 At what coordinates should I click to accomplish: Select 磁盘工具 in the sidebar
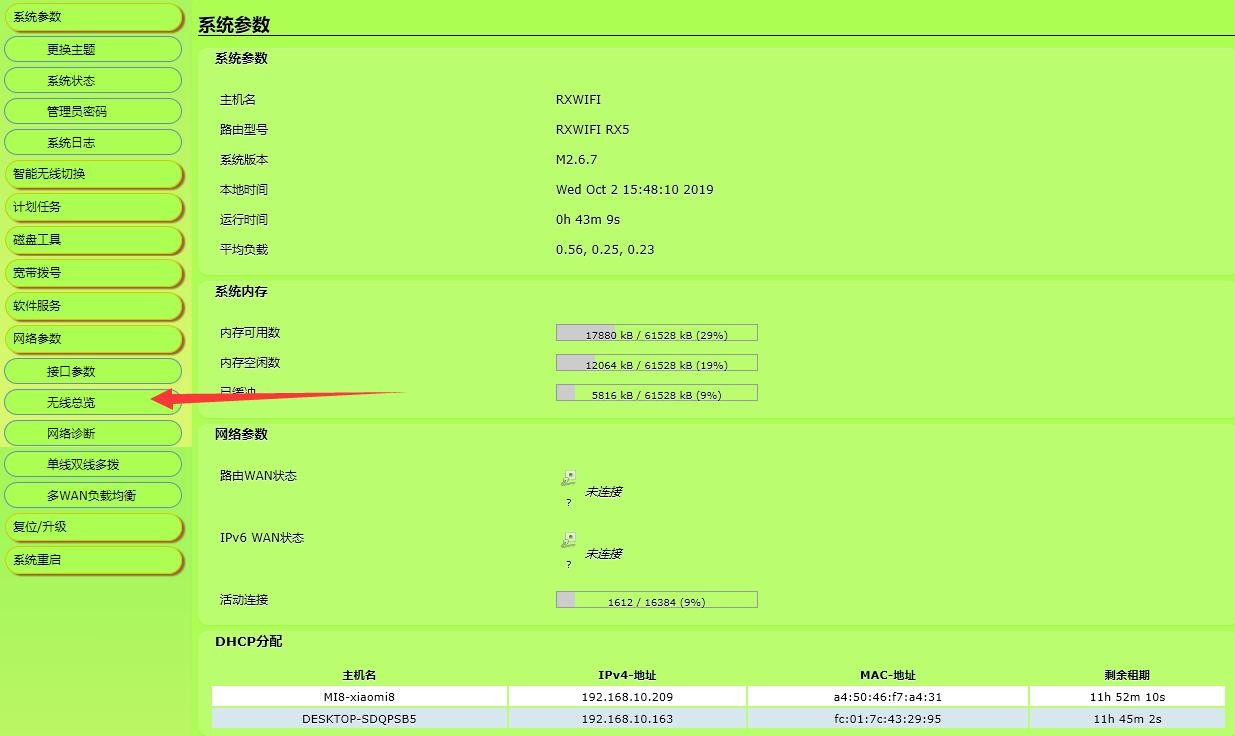pyautogui.click(x=93, y=240)
